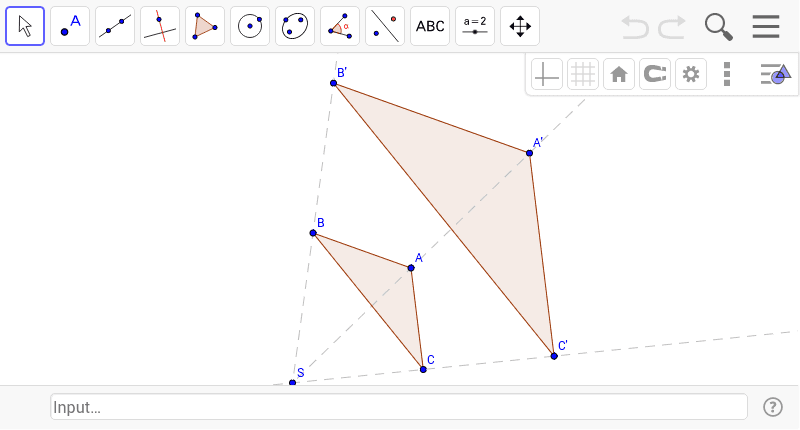Undo the last action
800x430 pixels.
point(635,27)
